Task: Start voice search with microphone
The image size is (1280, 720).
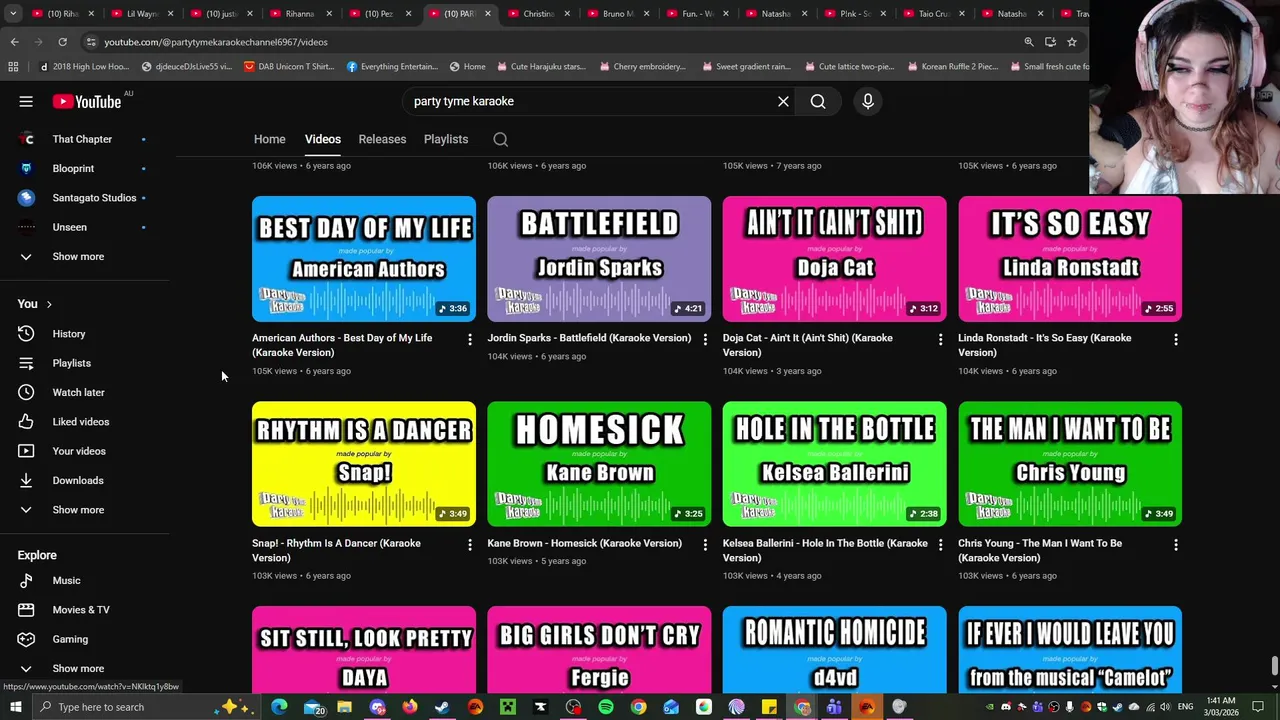Action: click(x=868, y=101)
